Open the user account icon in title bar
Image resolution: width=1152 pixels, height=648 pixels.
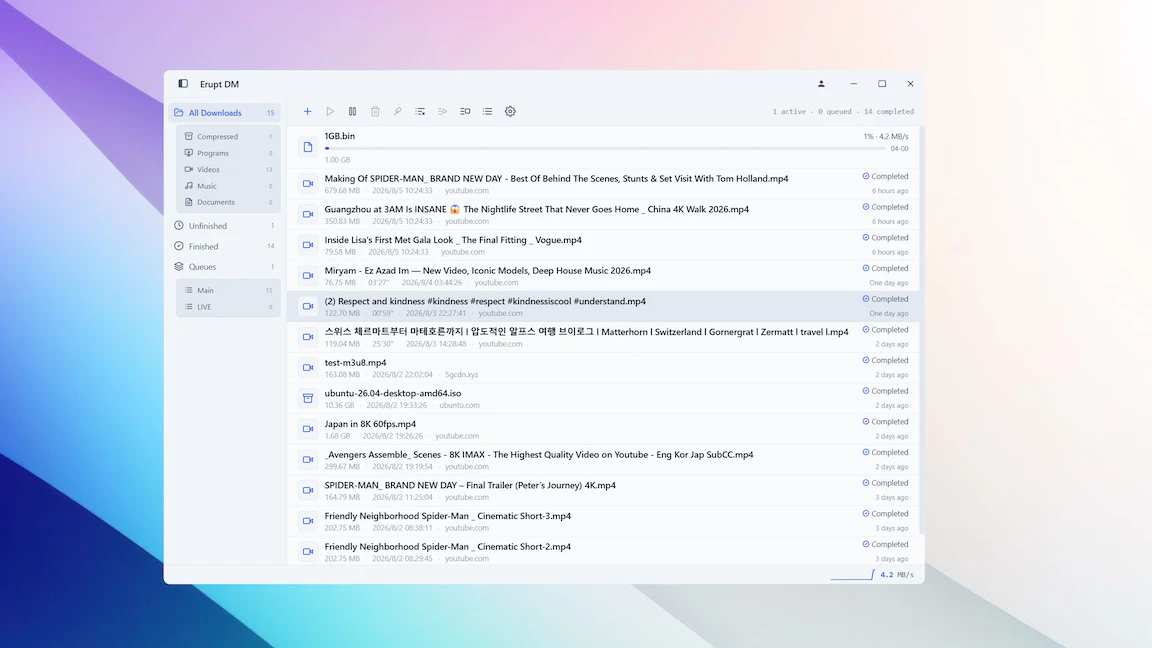click(x=821, y=84)
